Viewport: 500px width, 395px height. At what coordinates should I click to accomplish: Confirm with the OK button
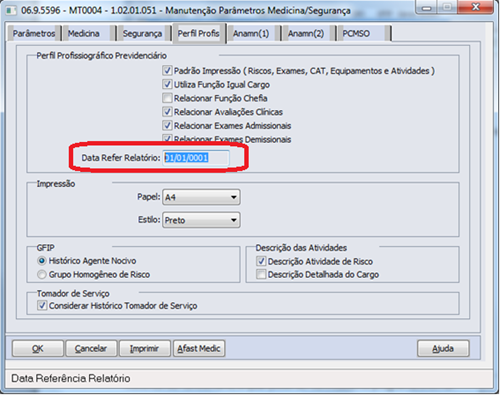tap(38, 349)
